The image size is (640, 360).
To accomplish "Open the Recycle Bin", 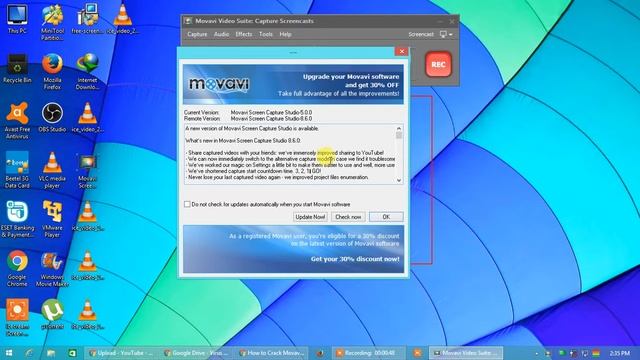I will (x=17, y=68).
